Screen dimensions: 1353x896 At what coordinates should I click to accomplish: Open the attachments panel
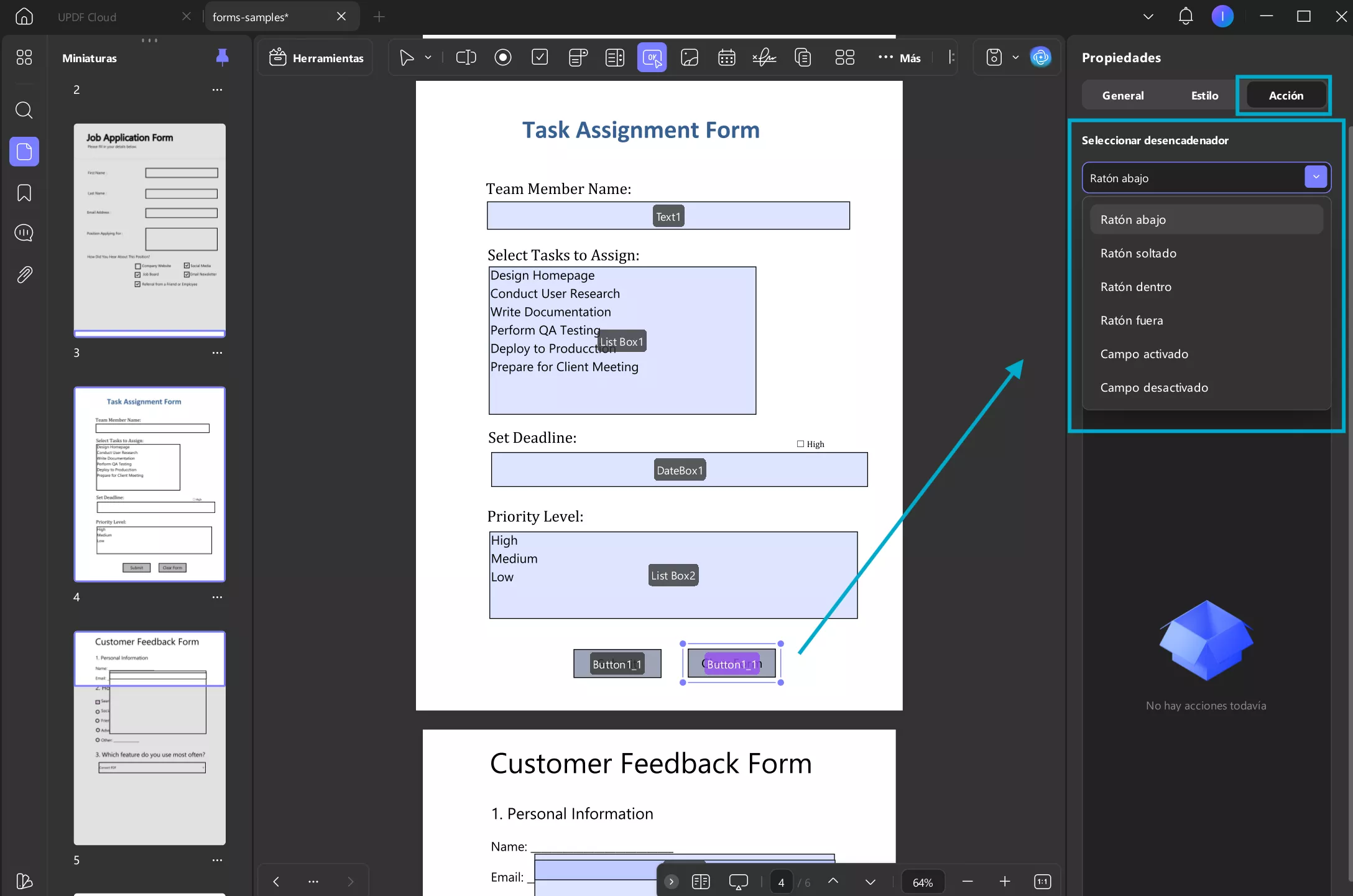pos(24,275)
